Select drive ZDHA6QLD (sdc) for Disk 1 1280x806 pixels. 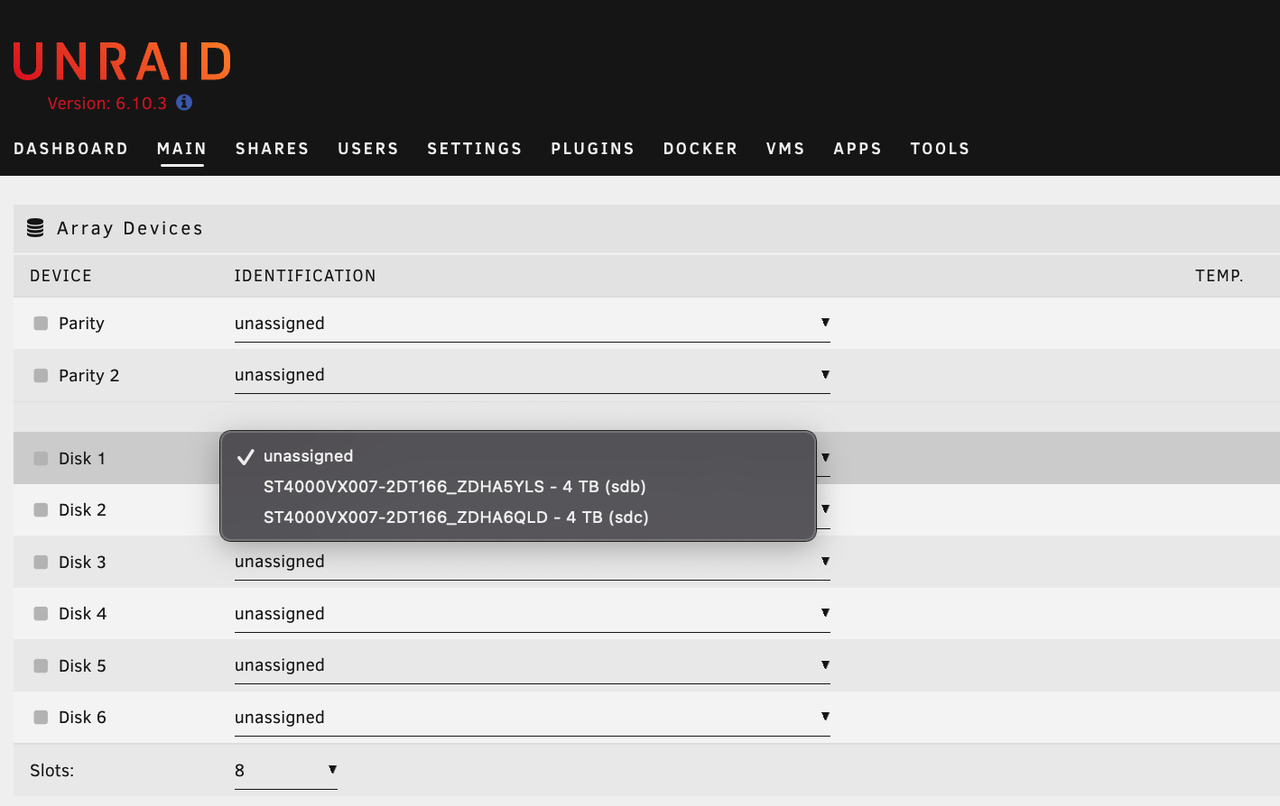coord(456,517)
